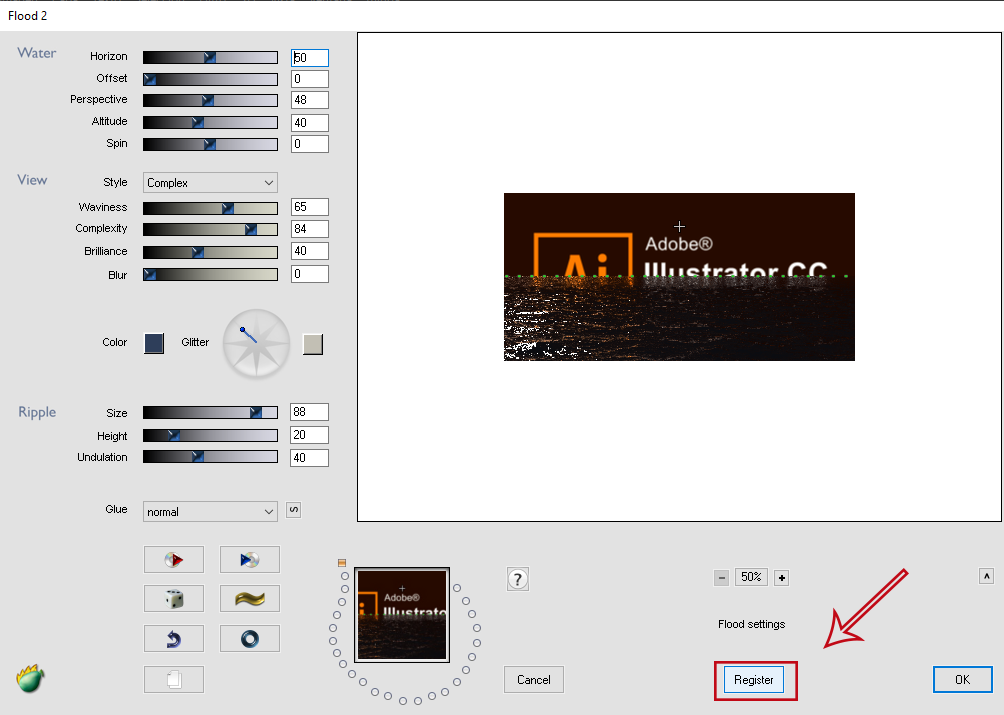Load a preset with the red-arrow disc button

click(x=174, y=559)
